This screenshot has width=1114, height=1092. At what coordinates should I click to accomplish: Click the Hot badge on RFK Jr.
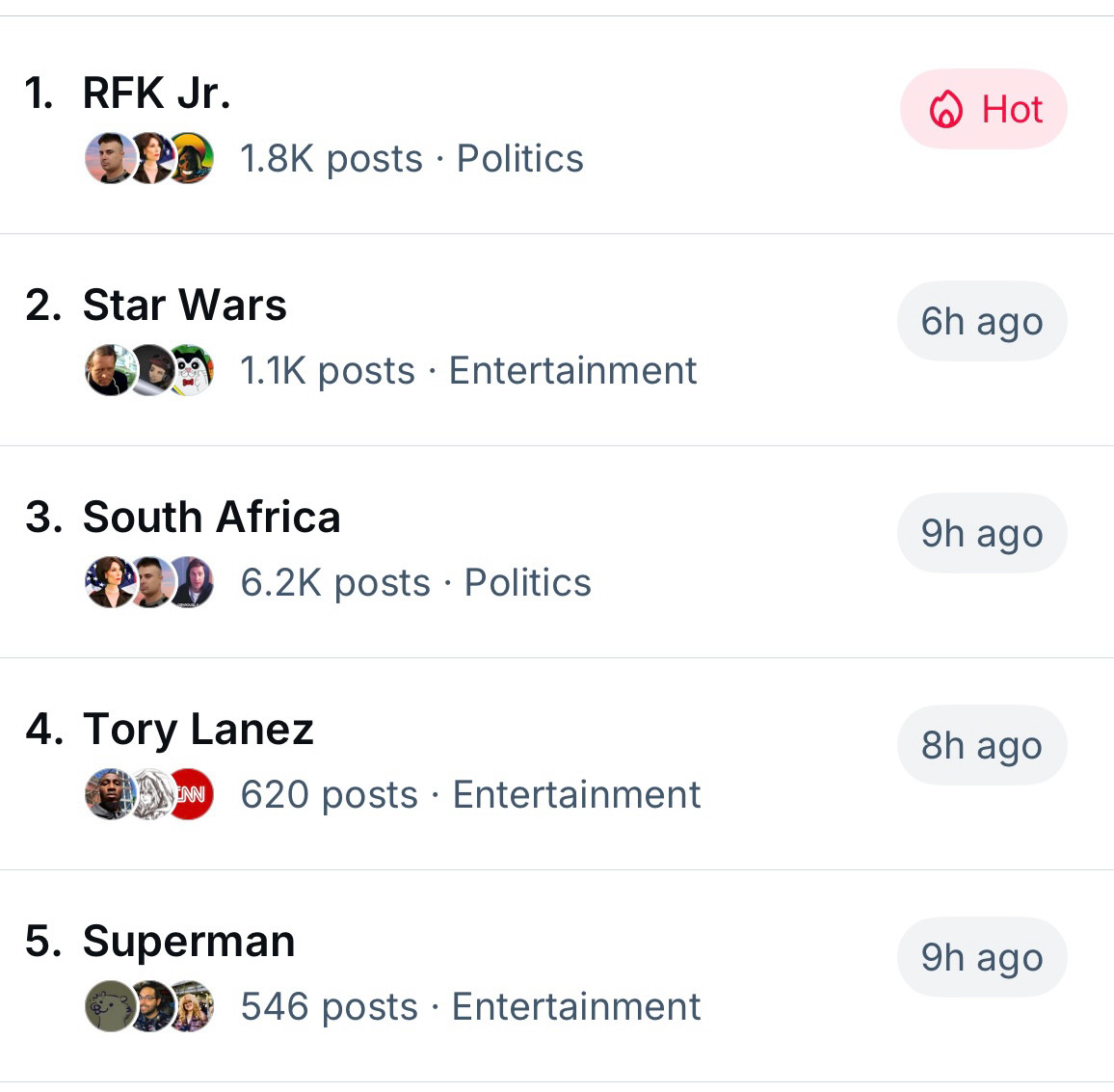pos(983,109)
